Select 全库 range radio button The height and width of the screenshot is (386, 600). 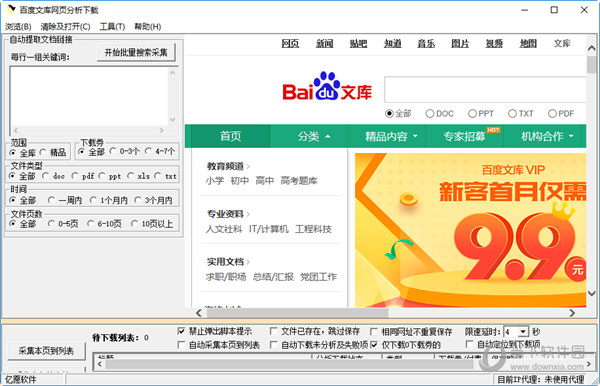click(13, 153)
